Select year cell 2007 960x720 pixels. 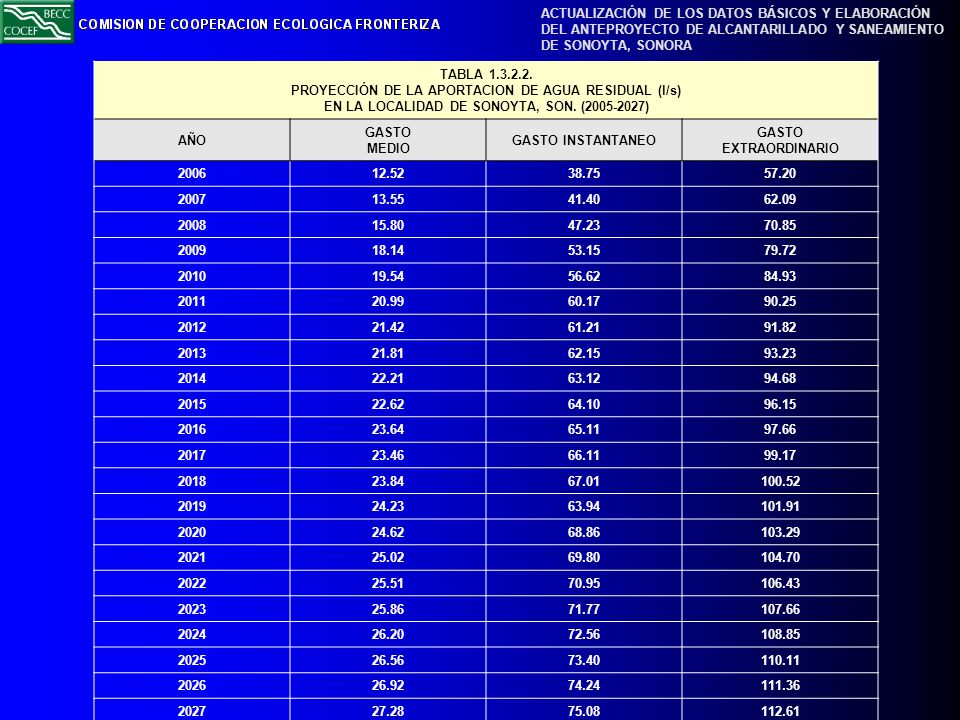point(192,199)
